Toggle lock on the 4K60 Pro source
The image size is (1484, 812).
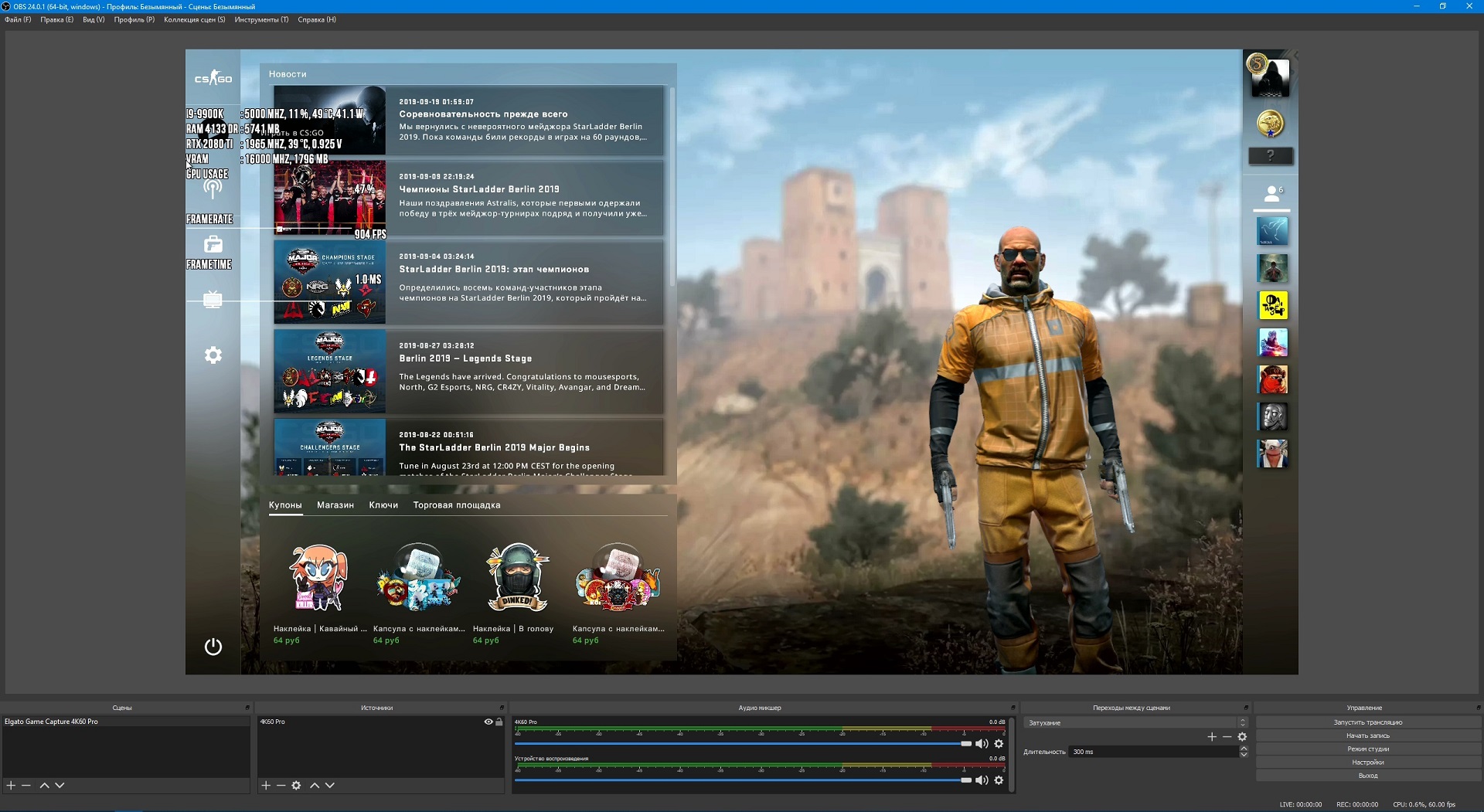tap(499, 722)
